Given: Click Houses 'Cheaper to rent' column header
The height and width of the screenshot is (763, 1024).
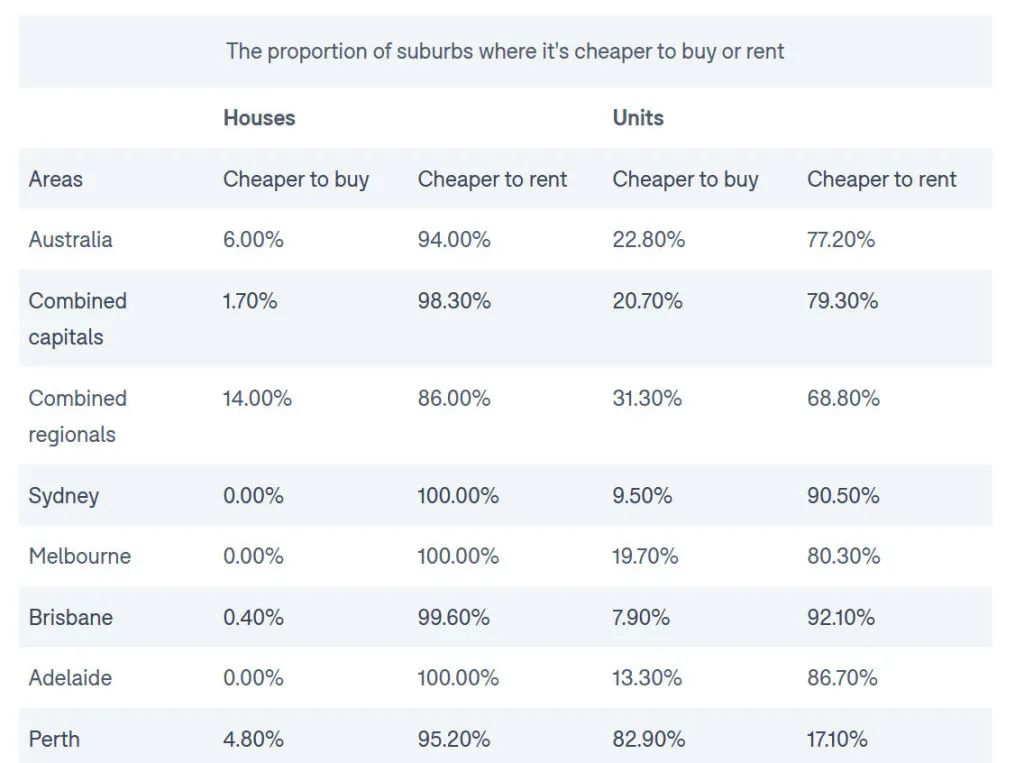Looking at the screenshot, I should pyautogui.click(x=492, y=179).
